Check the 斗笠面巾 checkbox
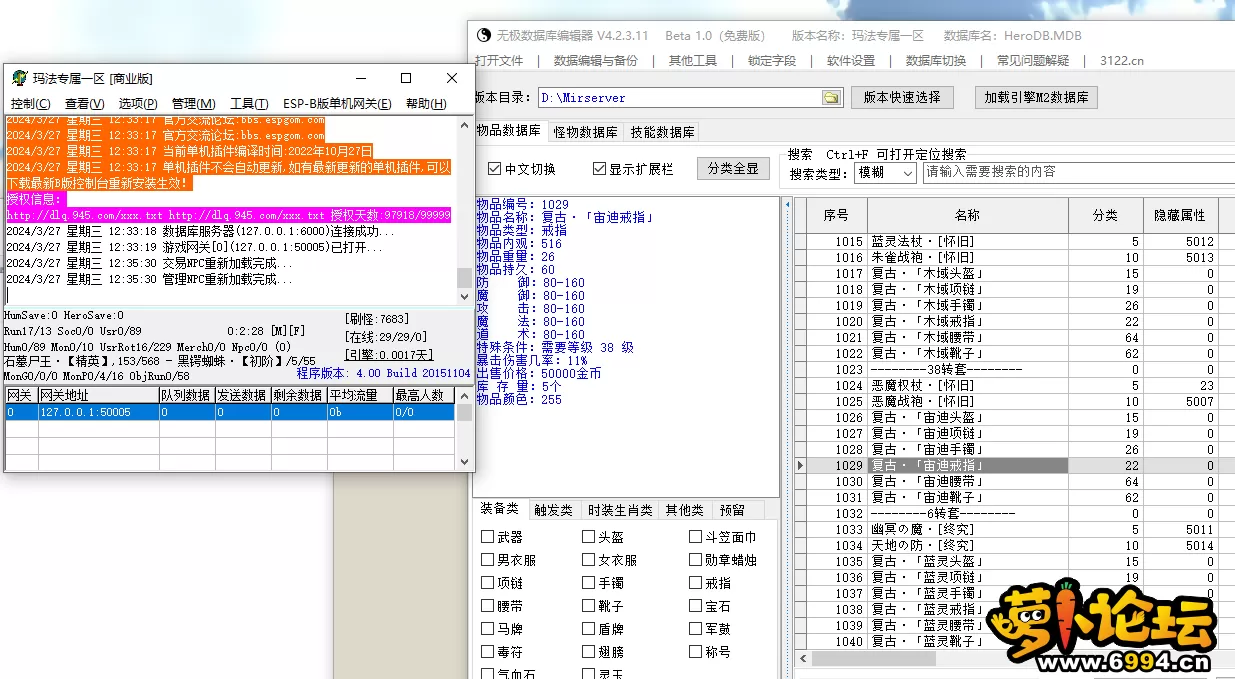 click(x=695, y=537)
